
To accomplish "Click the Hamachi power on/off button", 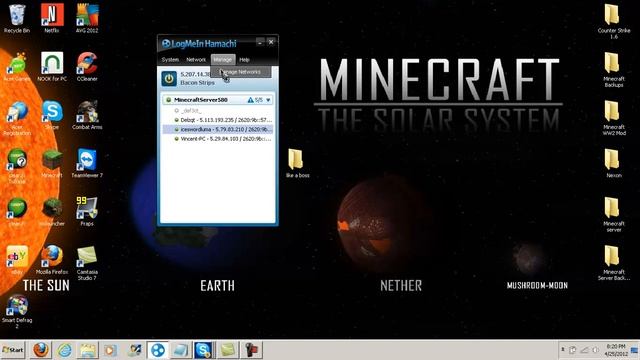I will (169, 78).
